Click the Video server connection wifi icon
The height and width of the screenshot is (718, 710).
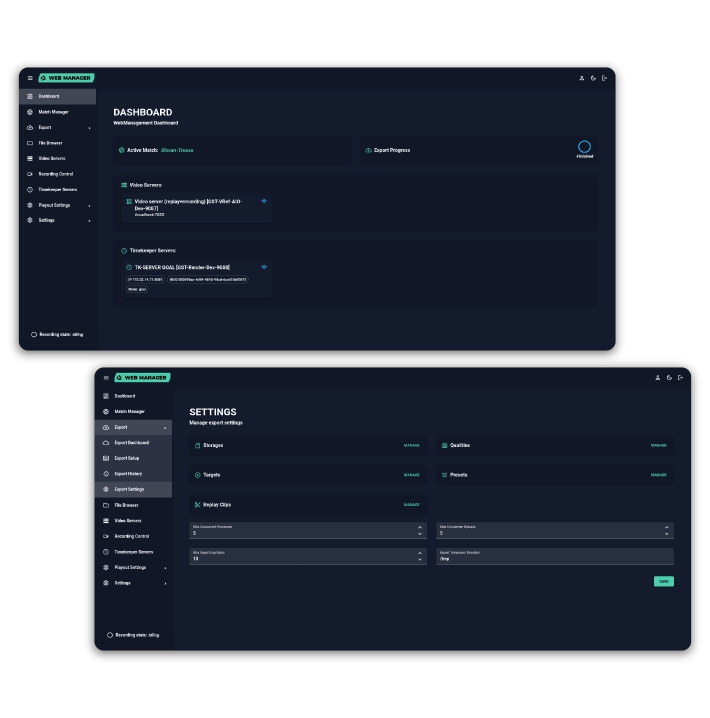point(264,201)
